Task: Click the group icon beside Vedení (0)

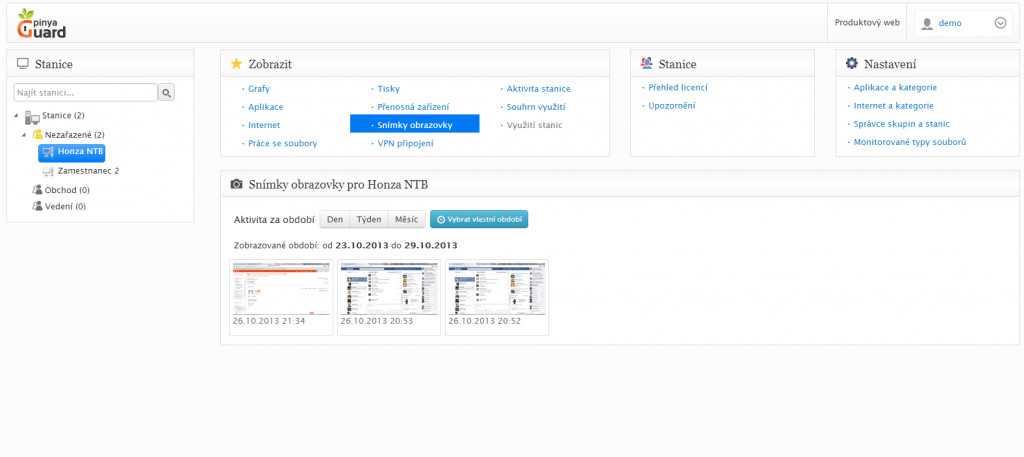Action: pos(38,206)
